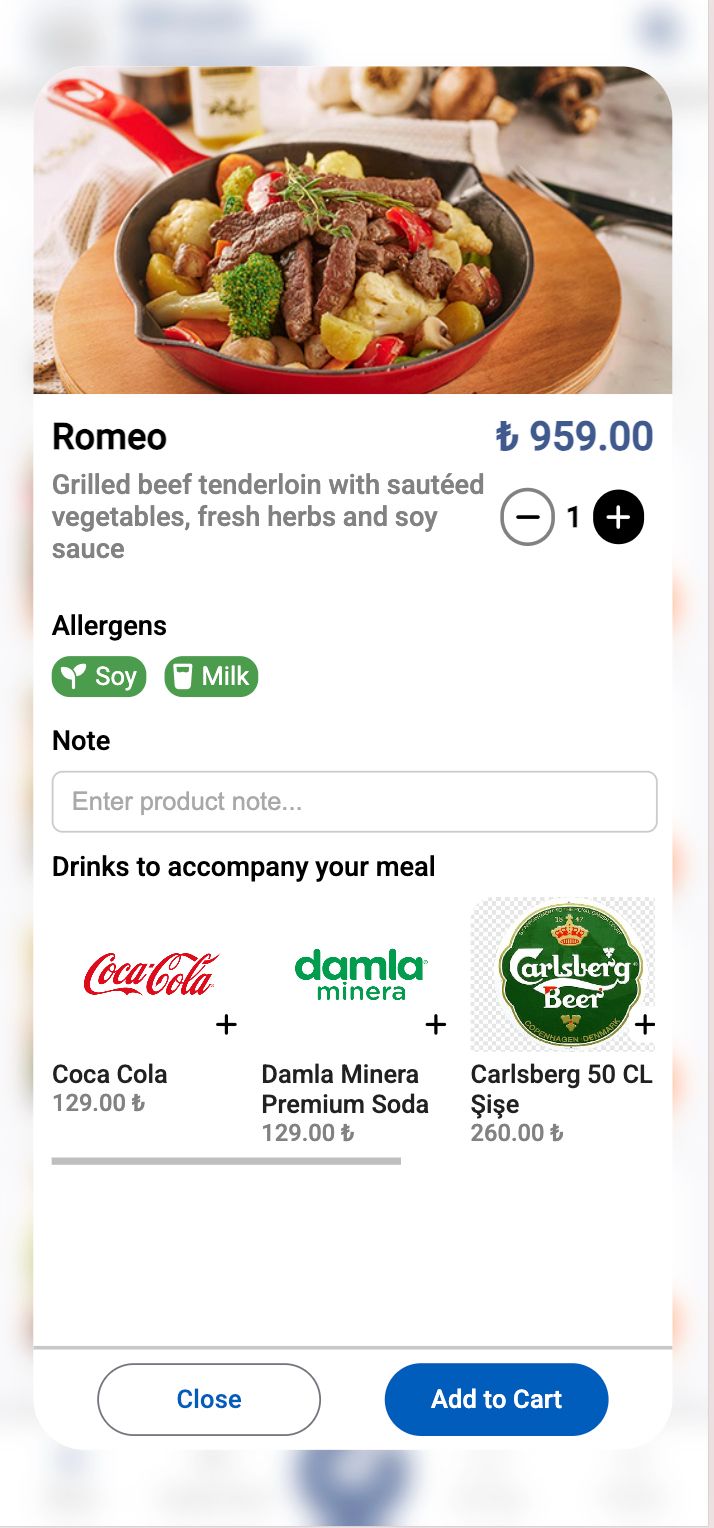714x1528 pixels.
Task: Click the Damla Minera Premium Soda name
Action: [x=345, y=1089]
